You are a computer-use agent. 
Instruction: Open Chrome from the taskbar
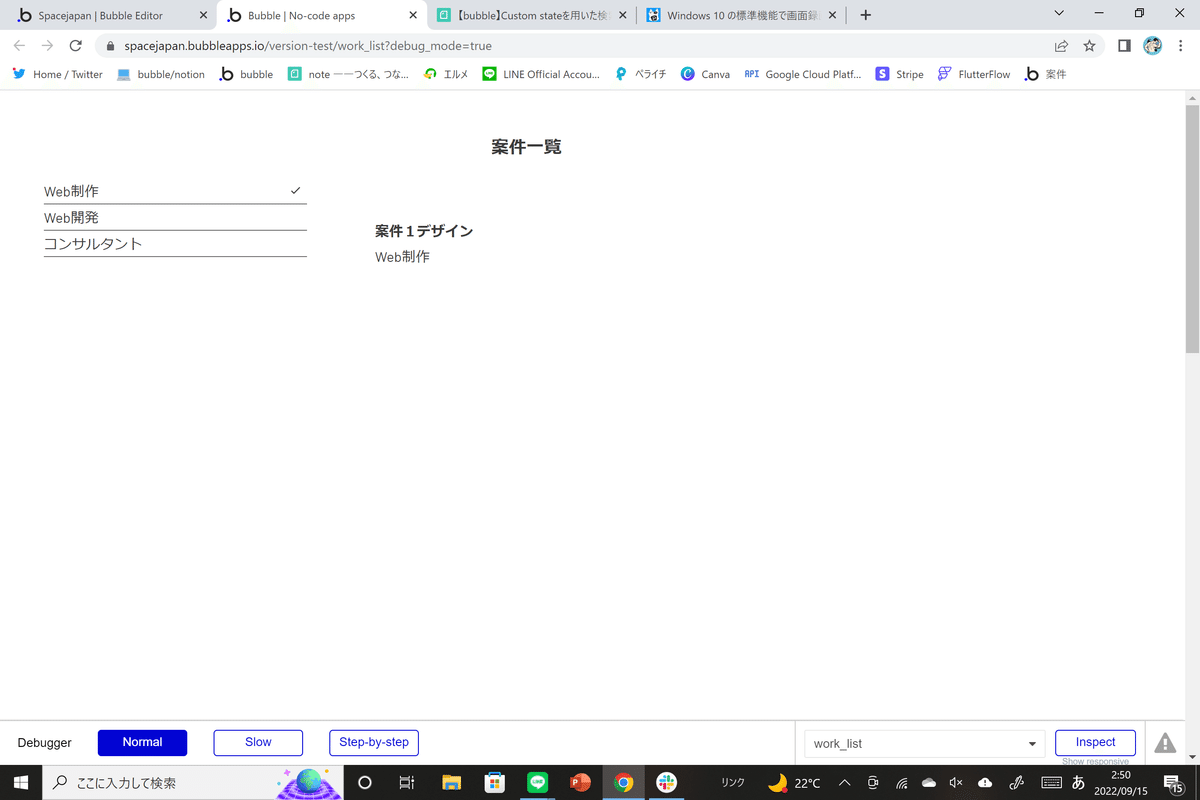(623, 783)
